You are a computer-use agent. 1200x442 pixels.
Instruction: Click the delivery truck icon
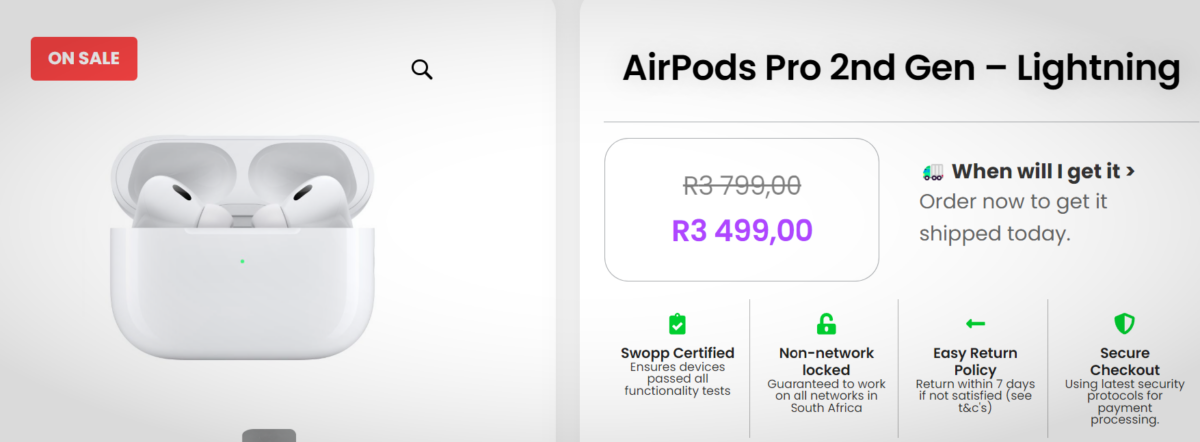pyautogui.click(x=931, y=172)
